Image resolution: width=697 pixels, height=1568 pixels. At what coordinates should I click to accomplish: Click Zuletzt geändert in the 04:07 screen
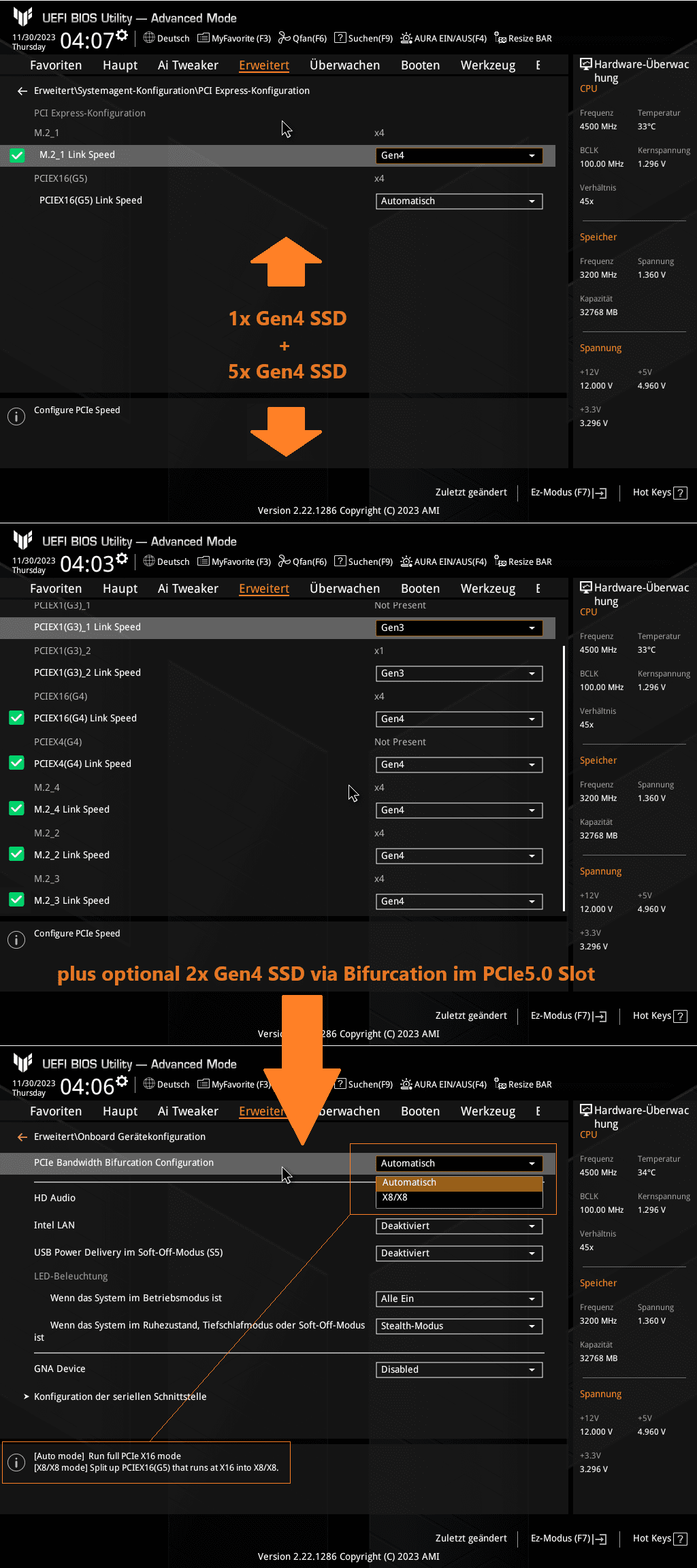coord(471,493)
